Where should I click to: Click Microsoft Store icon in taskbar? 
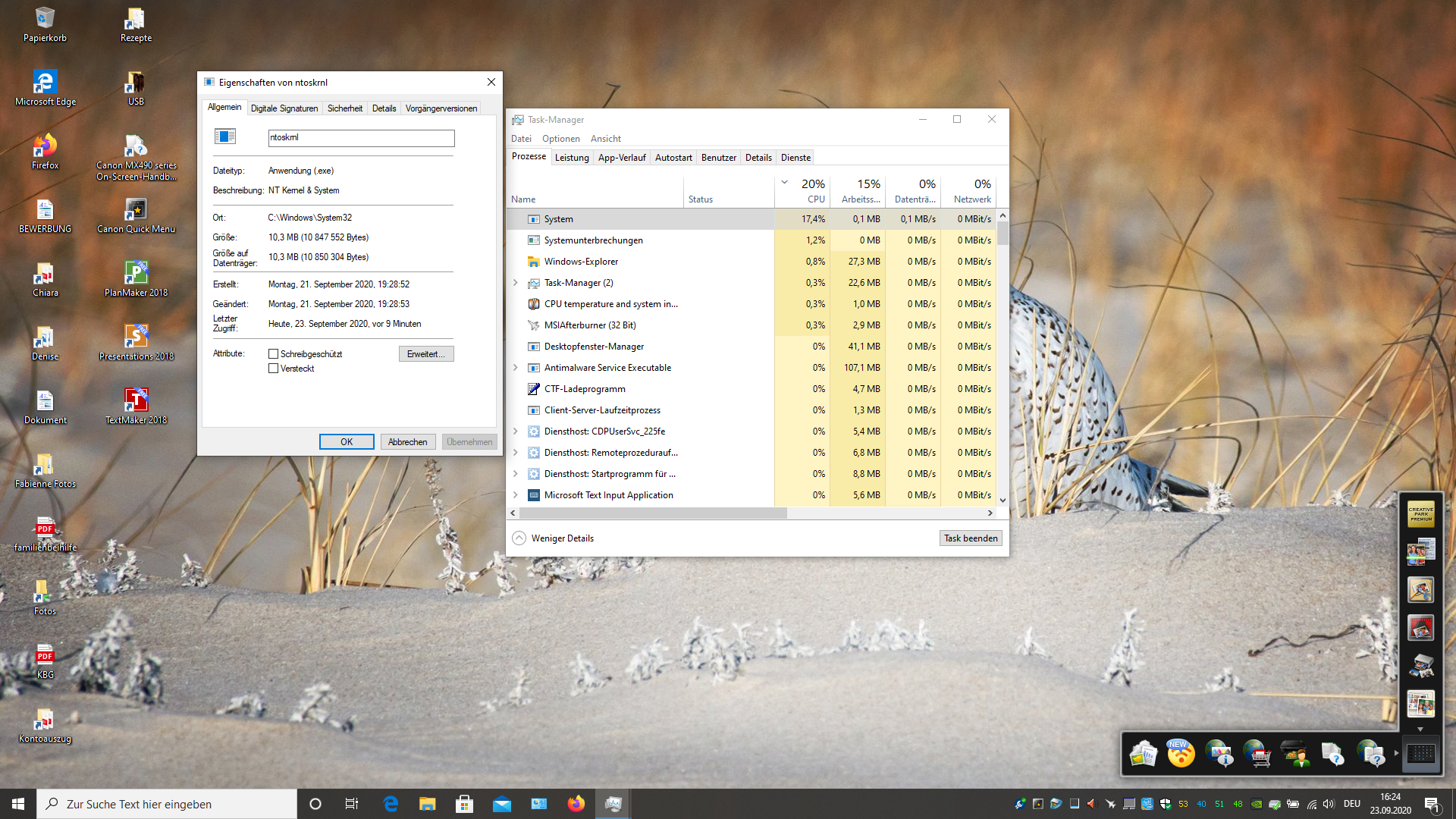click(464, 804)
